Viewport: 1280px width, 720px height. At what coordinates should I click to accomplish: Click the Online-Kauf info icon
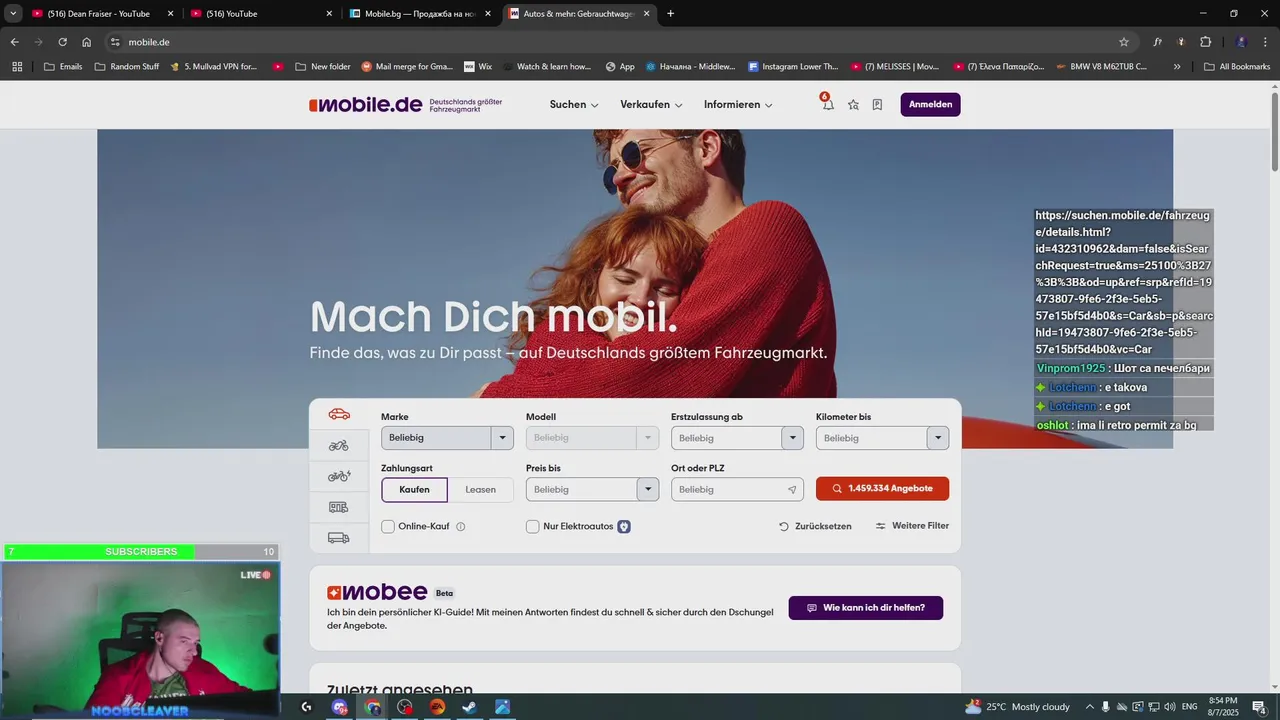[x=461, y=527]
